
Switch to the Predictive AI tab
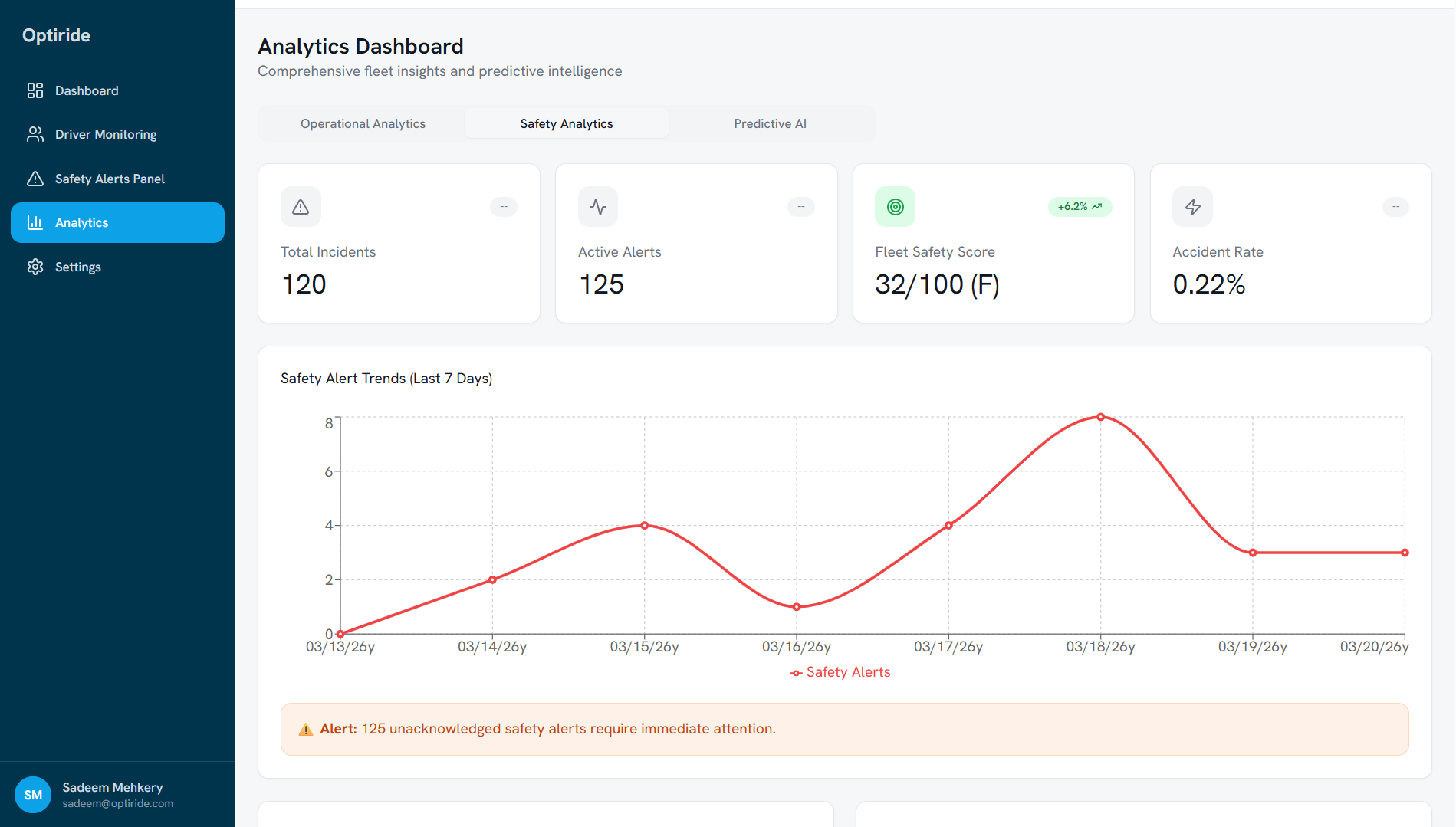(771, 123)
